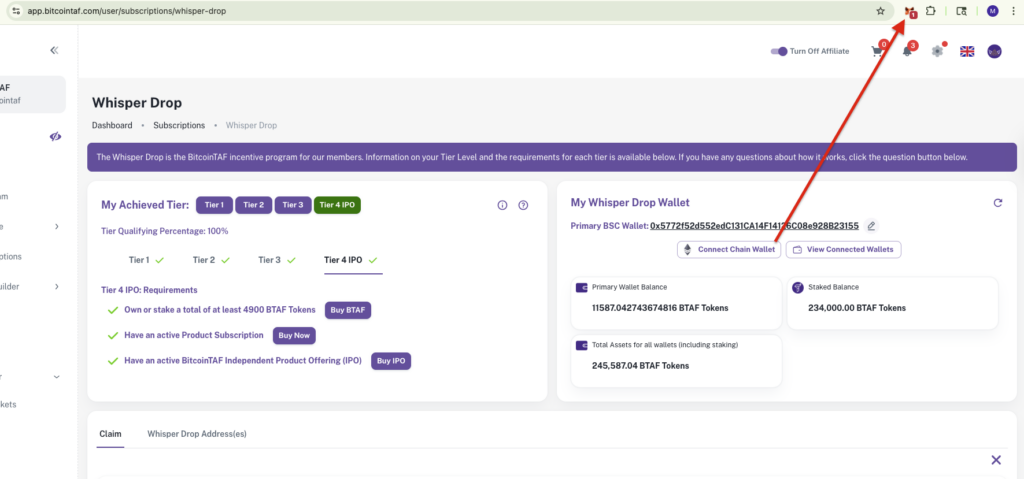Image resolution: width=1024 pixels, height=479 pixels.
Task: Click the Total Assets for all wallets card
Action: click(676, 361)
